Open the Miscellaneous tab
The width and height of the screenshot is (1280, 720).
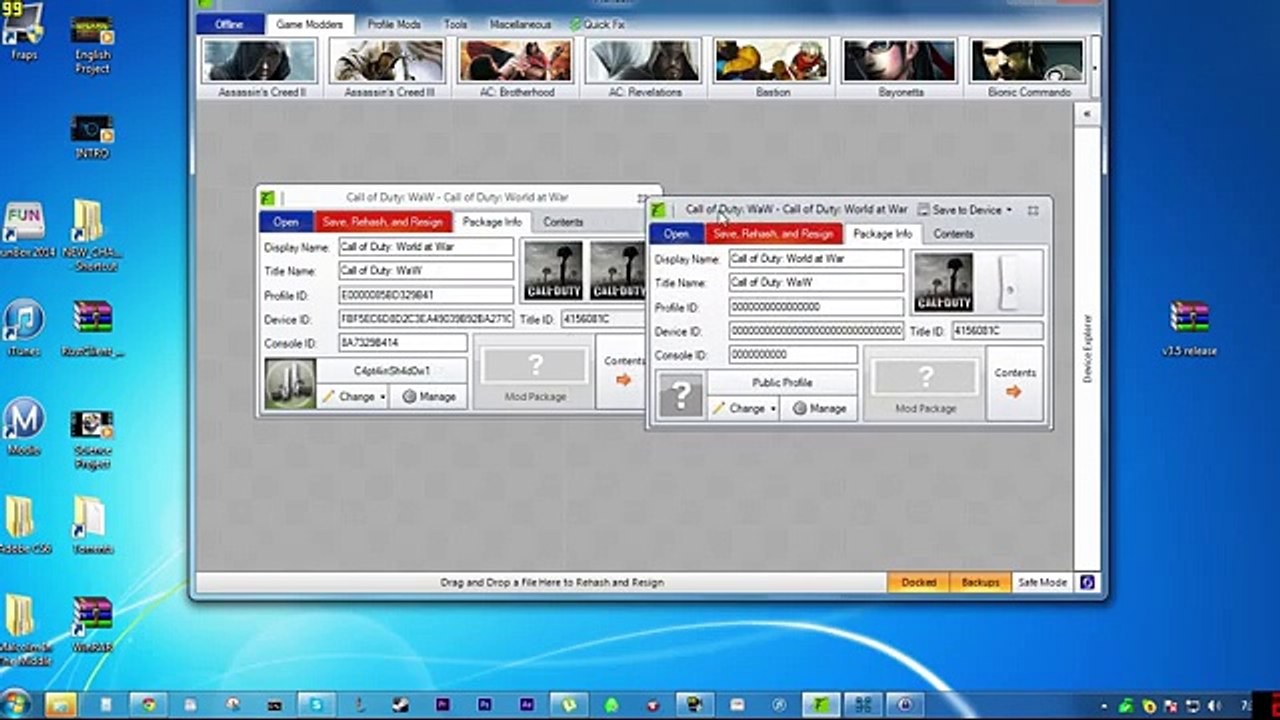(518, 24)
